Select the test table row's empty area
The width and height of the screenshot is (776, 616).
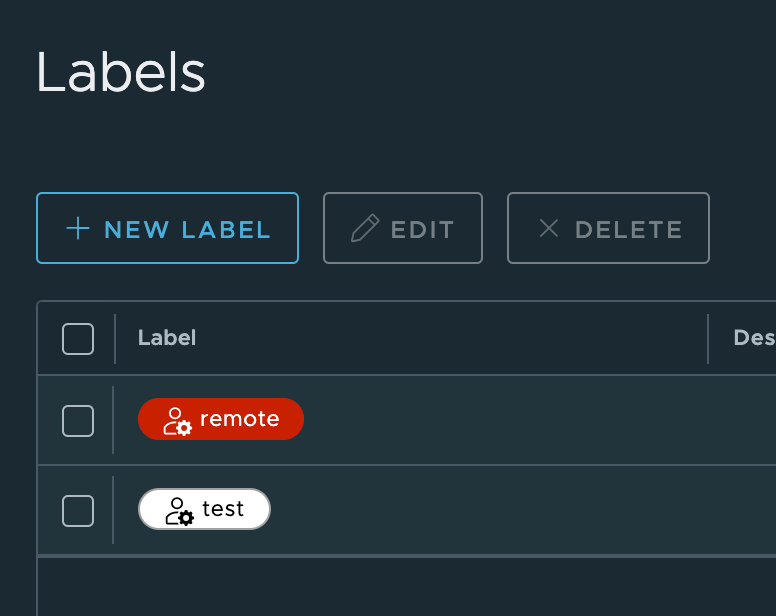click(500, 510)
